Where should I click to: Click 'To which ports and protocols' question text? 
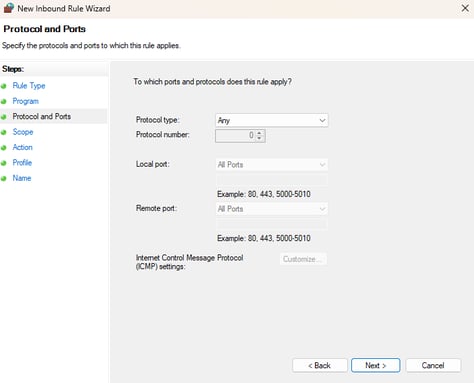click(x=212, y=82)
